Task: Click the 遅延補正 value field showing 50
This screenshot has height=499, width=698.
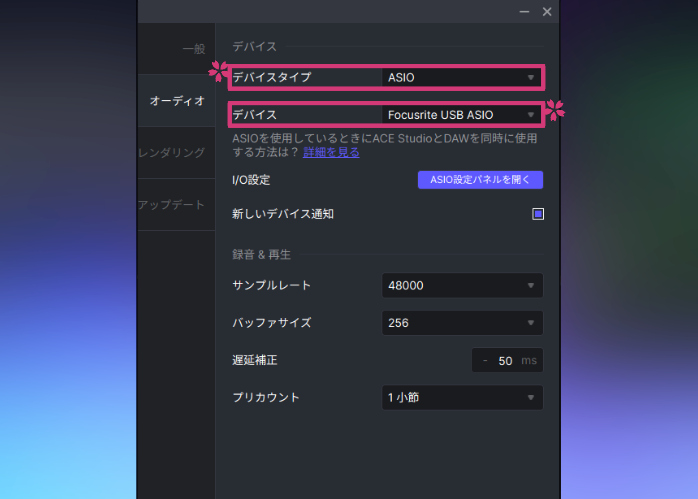Action: 505,360
